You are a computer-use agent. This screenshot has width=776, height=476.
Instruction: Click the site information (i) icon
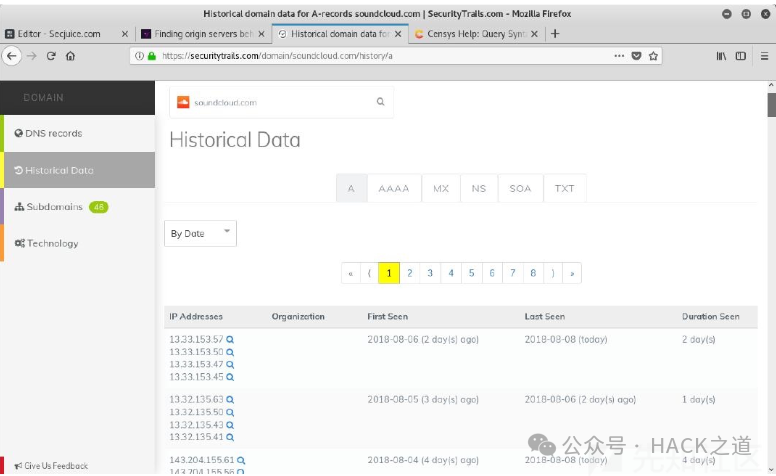pos(140,56)
